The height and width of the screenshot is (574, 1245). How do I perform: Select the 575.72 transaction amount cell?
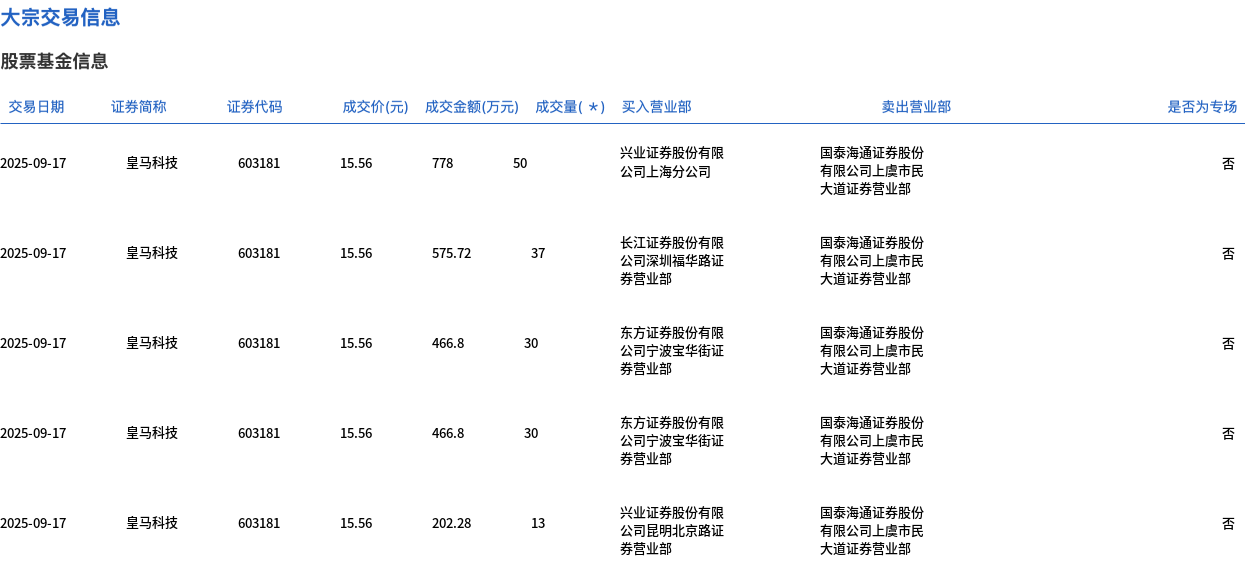click(x=451, y=253)
